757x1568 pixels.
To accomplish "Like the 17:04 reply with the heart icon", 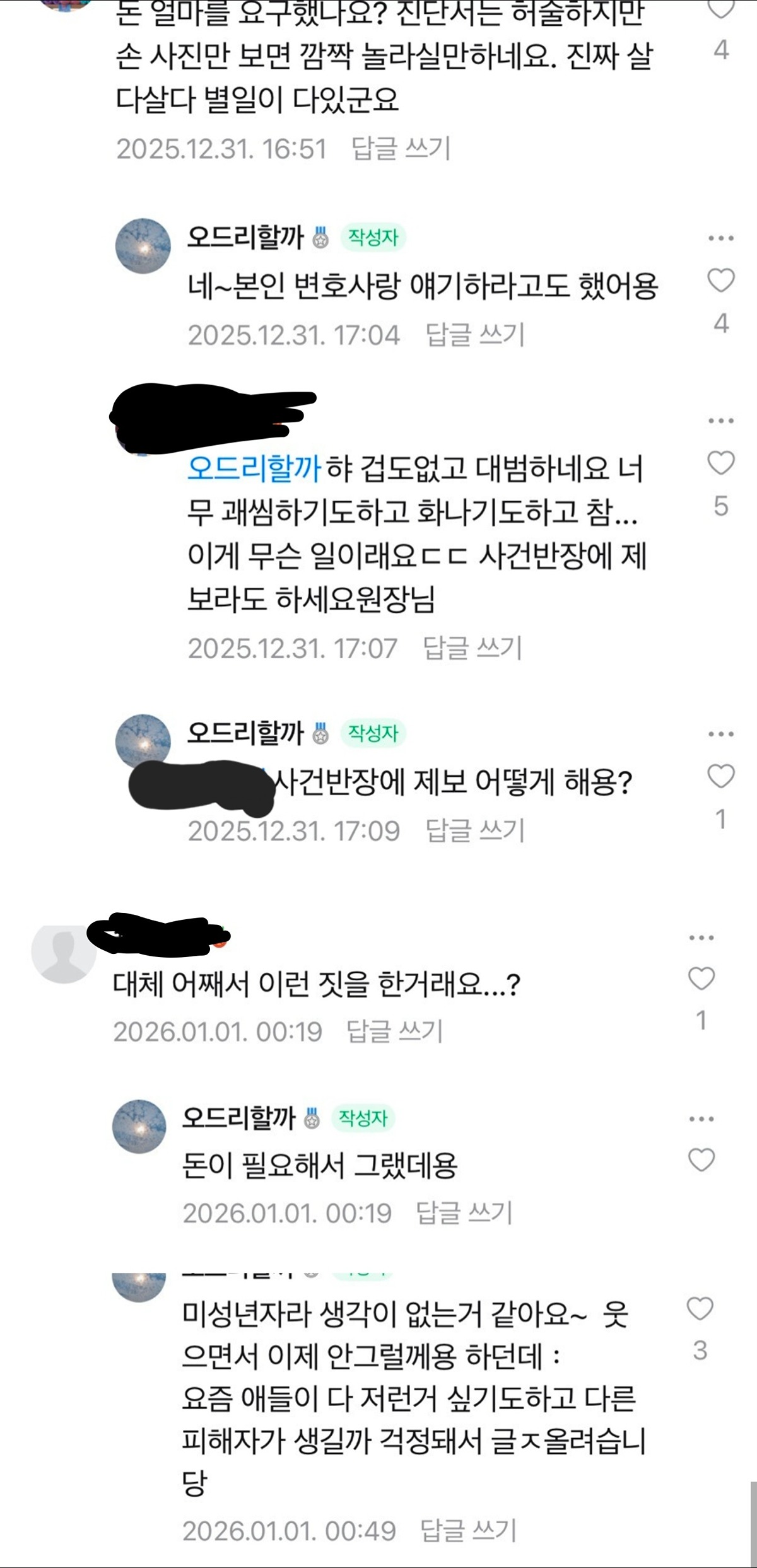I will click(x=721, y=281).
